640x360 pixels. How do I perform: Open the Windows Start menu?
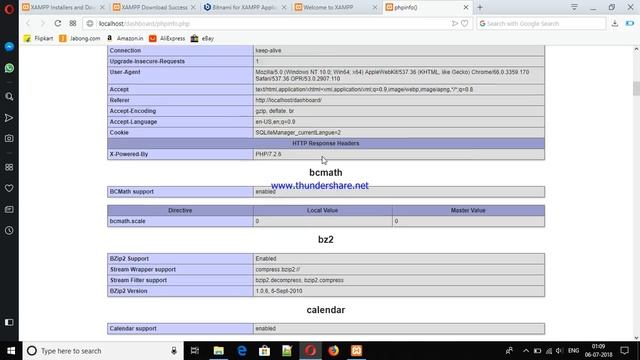11,351
